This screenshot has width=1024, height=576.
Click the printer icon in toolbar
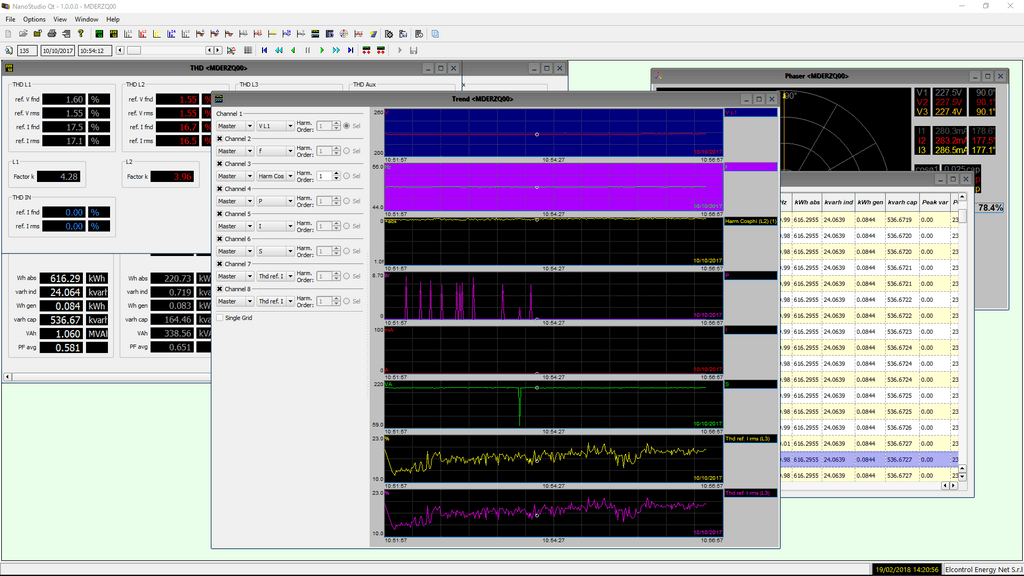(52, 33)
